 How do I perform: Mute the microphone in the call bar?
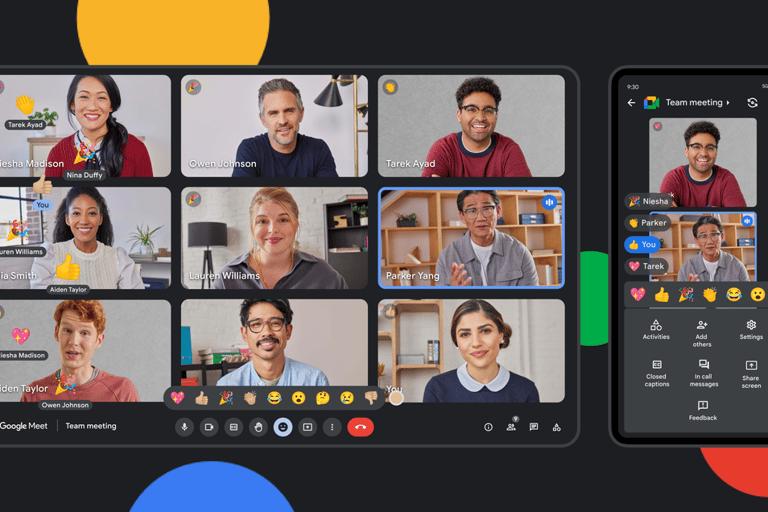[x=185, y=427]
